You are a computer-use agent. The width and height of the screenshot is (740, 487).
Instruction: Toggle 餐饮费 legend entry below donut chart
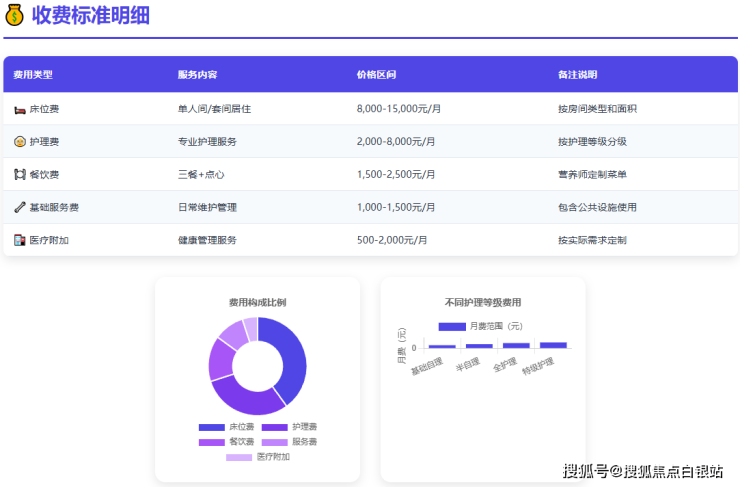tap(226, 442)
